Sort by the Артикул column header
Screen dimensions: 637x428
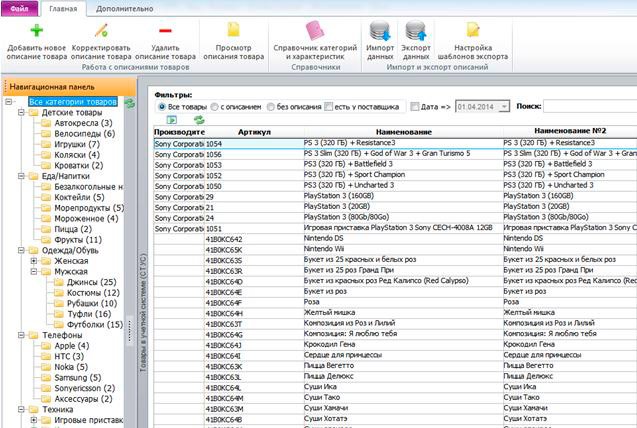254,132
